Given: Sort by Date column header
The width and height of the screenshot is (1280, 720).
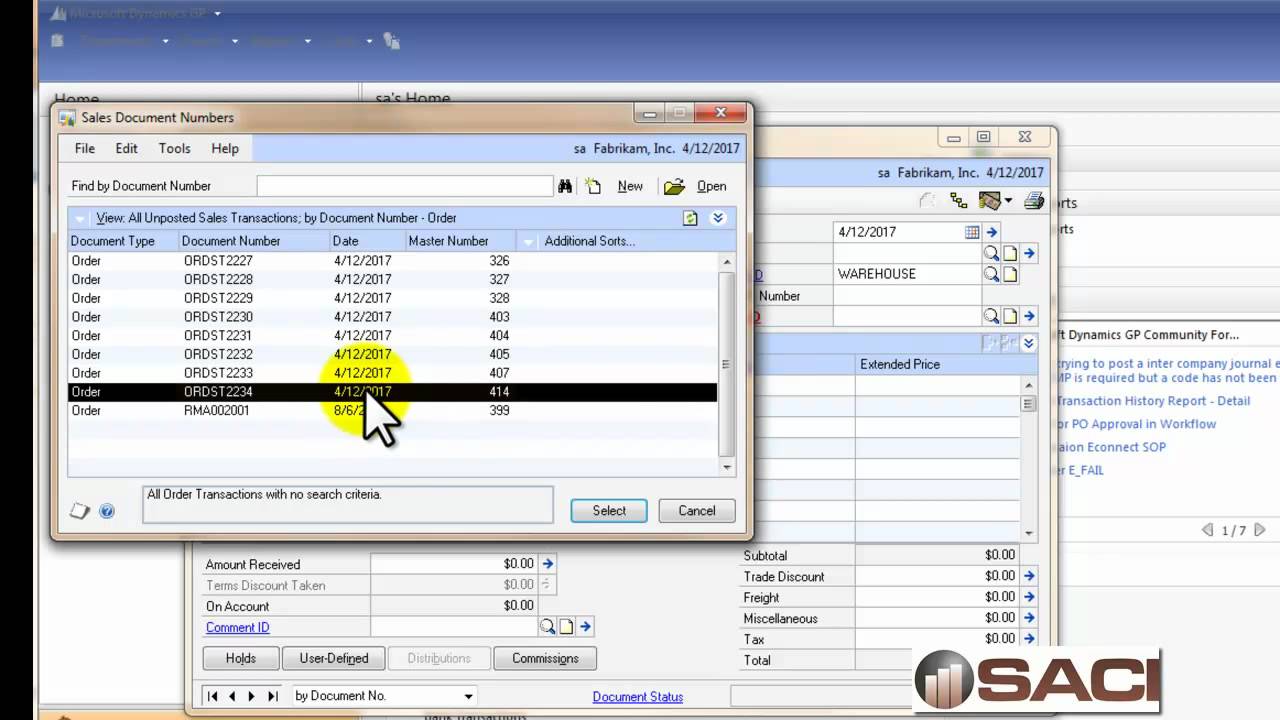Looking at the screenshot, I should point(367,241).
